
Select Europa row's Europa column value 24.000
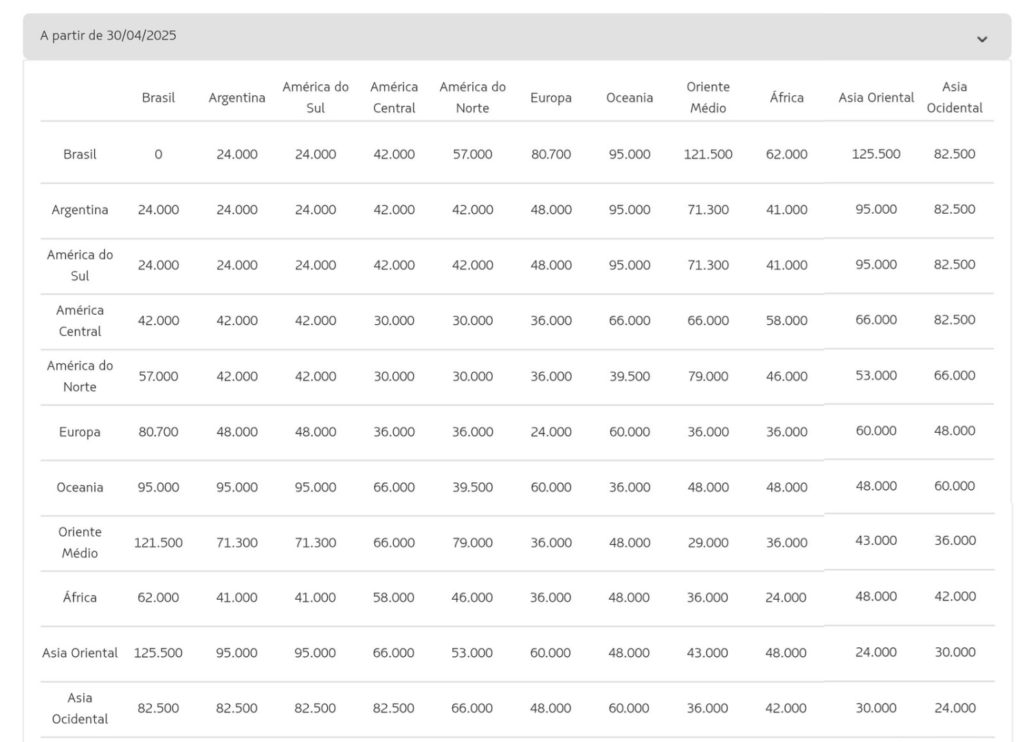pyautogui.click(x=551, y=432)
